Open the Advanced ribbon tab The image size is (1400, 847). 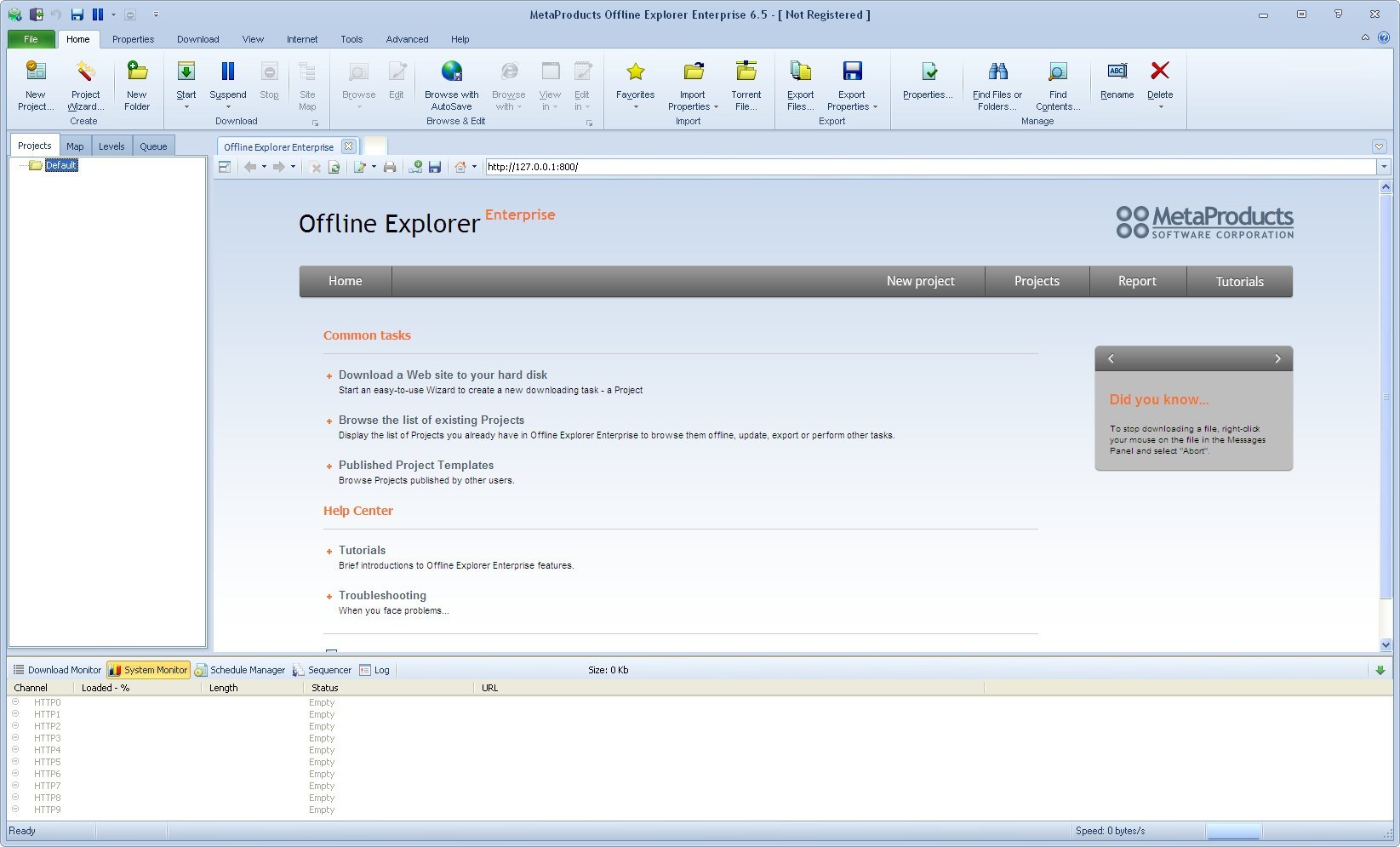407,39
